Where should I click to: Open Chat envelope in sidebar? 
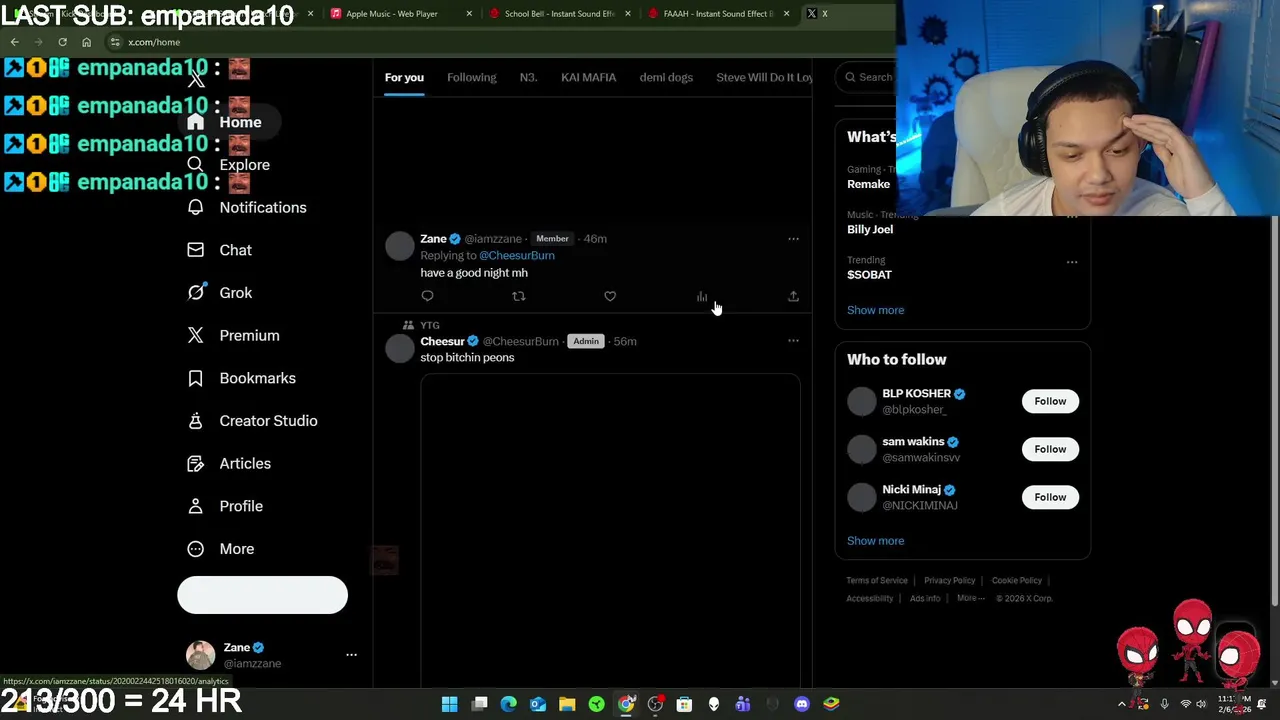220,250
